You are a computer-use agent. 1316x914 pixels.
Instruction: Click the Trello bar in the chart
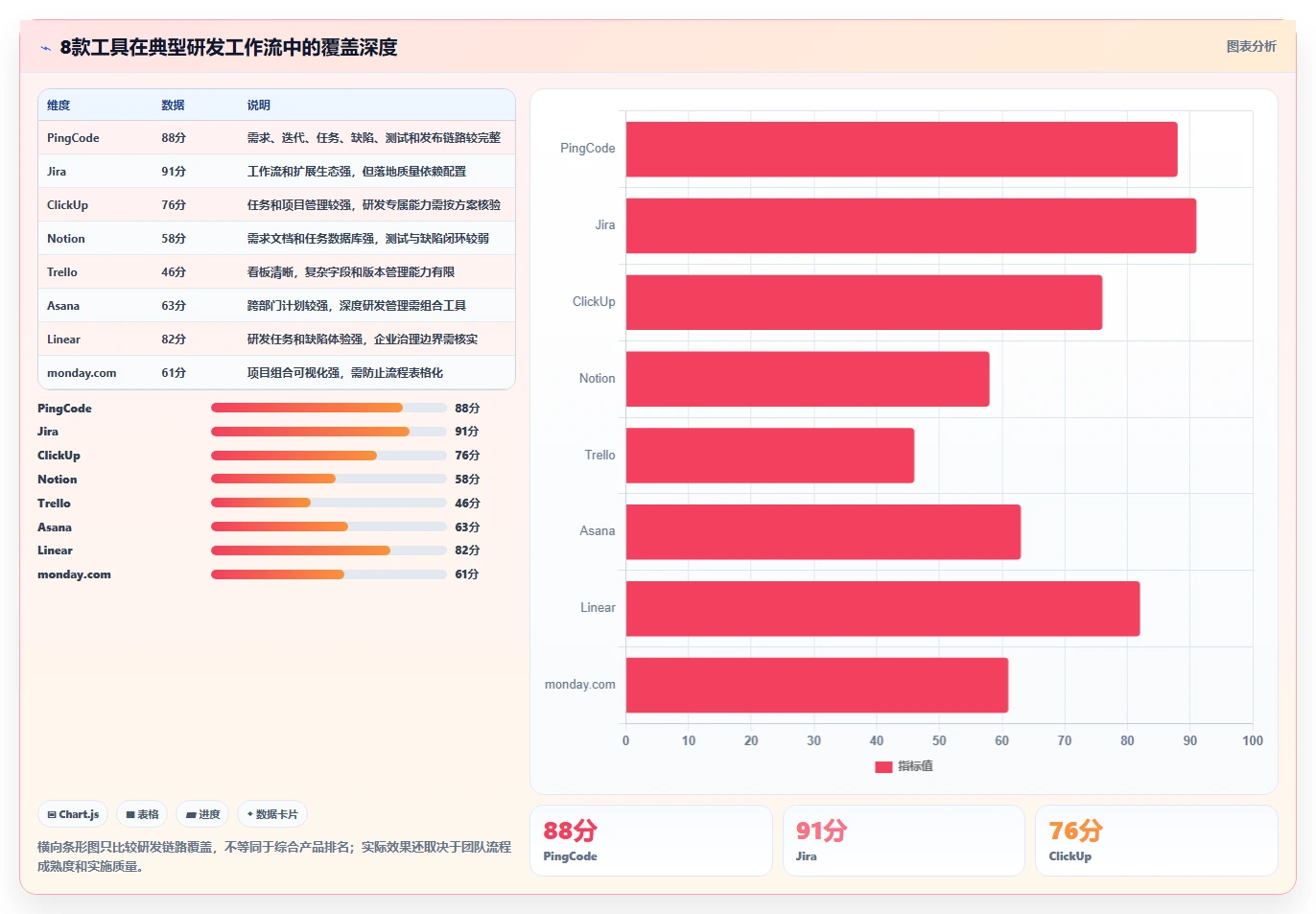click(769, 456)
